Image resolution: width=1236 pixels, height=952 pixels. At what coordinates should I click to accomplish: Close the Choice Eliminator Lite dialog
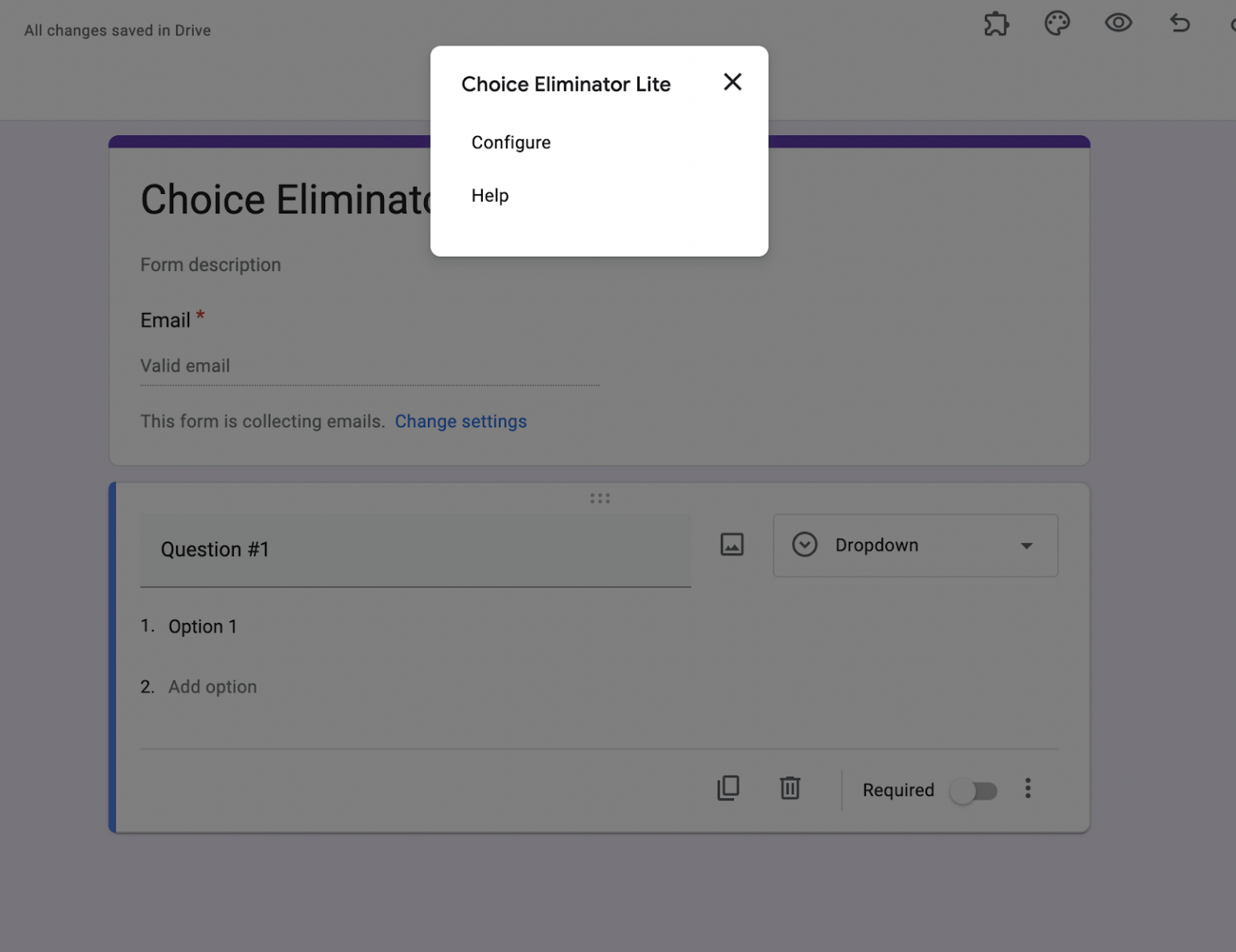(x=732, y=82)
